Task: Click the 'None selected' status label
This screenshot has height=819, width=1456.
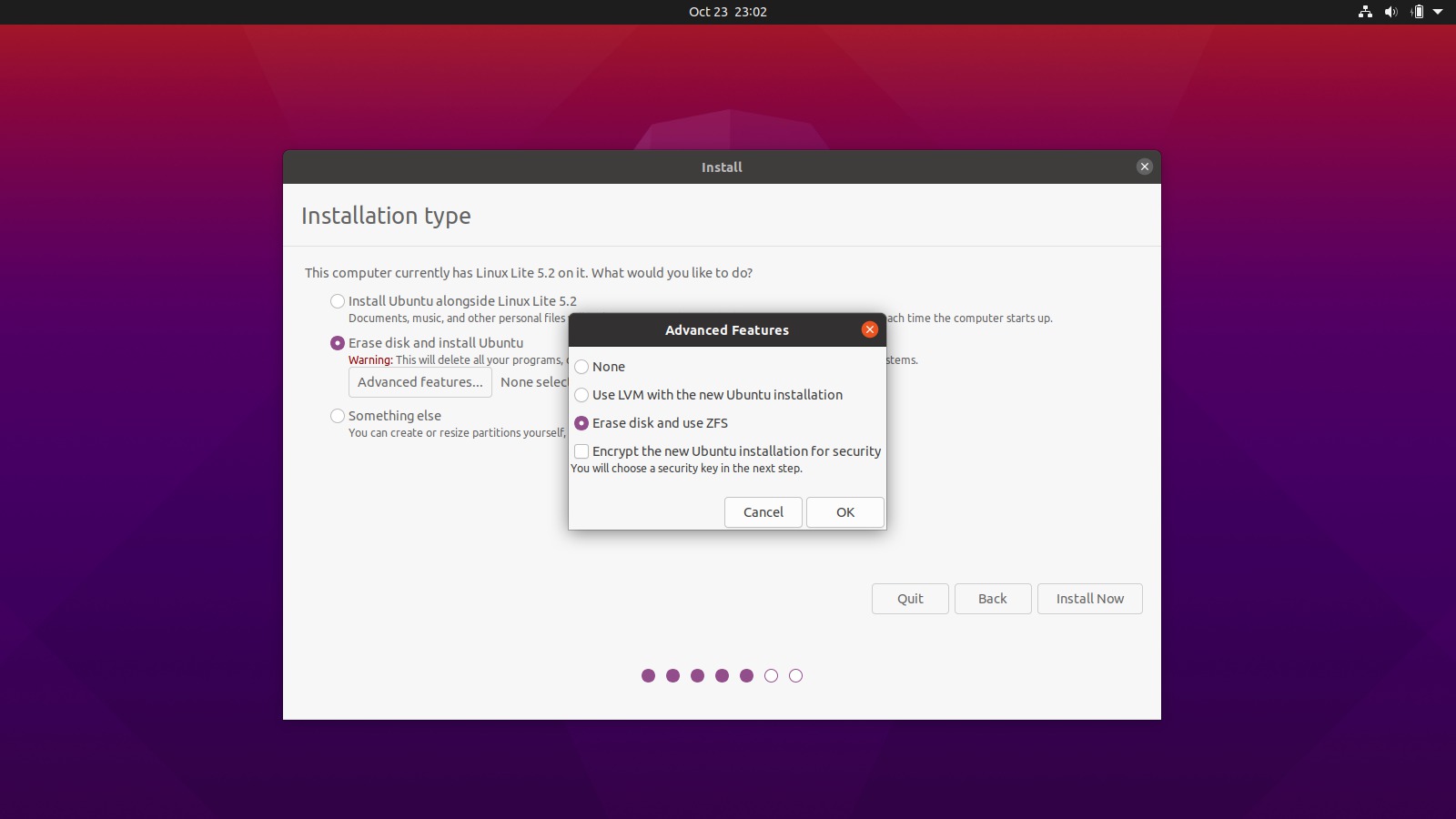Action: [534, 382]
